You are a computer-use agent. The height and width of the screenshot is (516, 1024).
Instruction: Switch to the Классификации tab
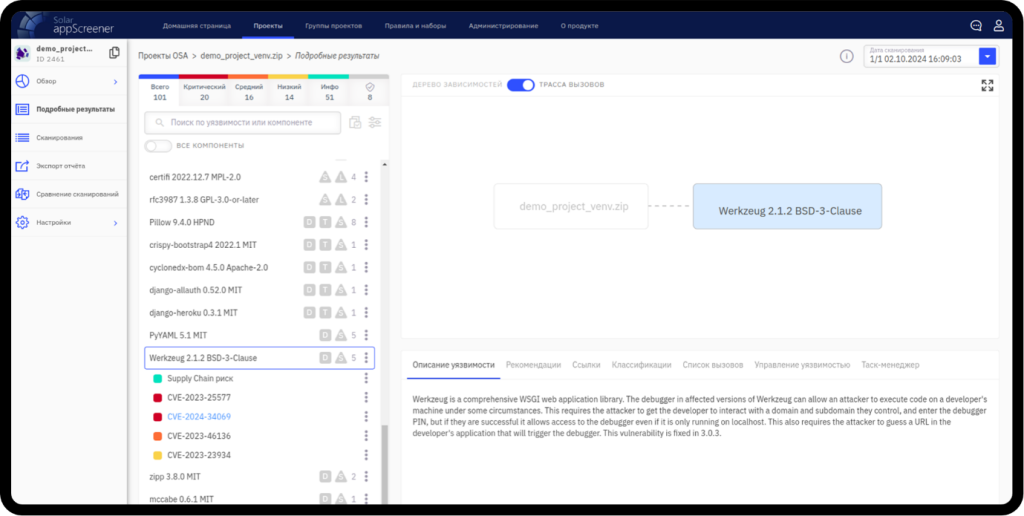pyautogui.click(x=641, y=365)
